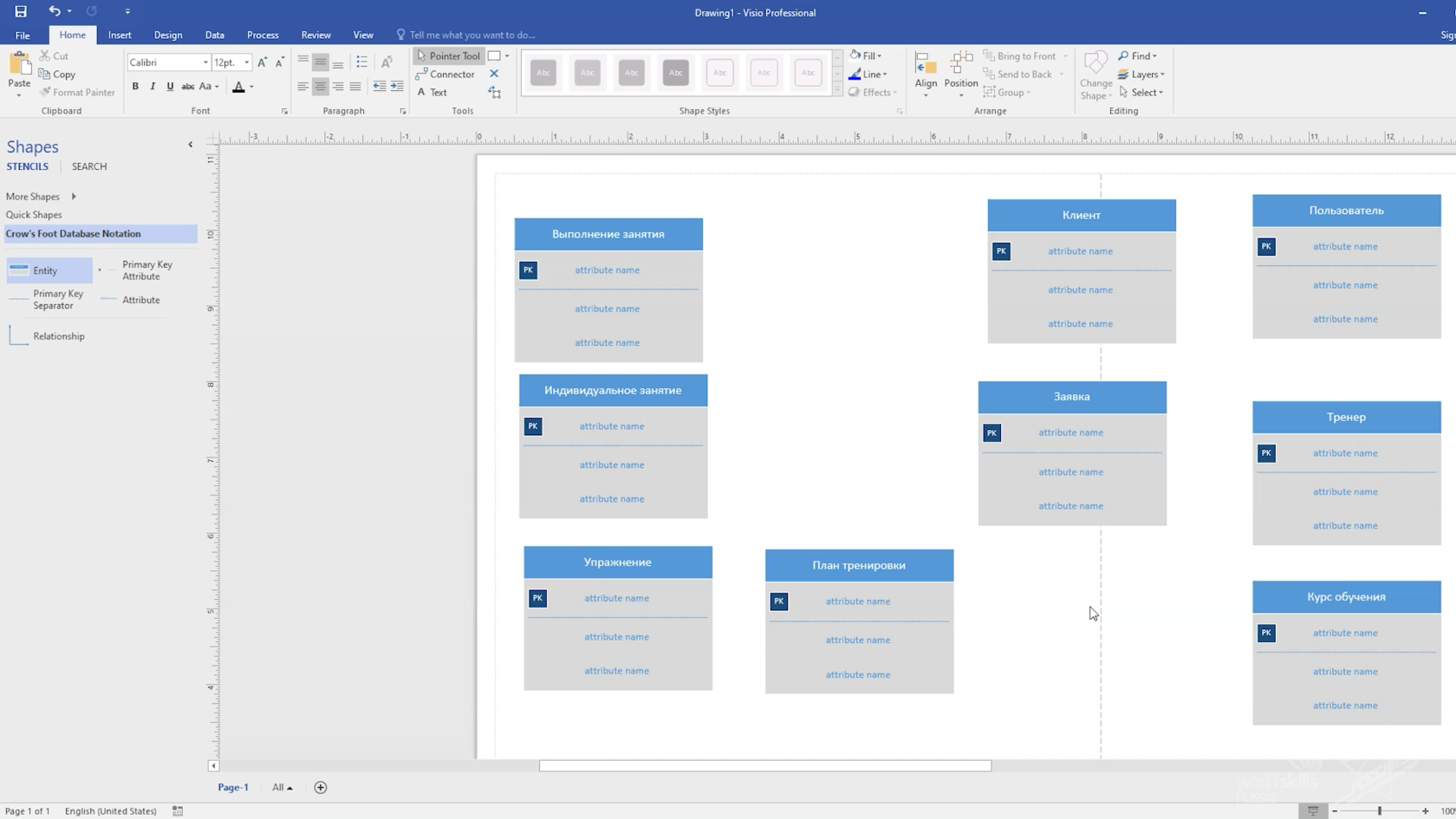The height and width of the screenshot is (819, 1456).
Task: Open the SEARCH tab in Shapes
Action: (89, 166)
